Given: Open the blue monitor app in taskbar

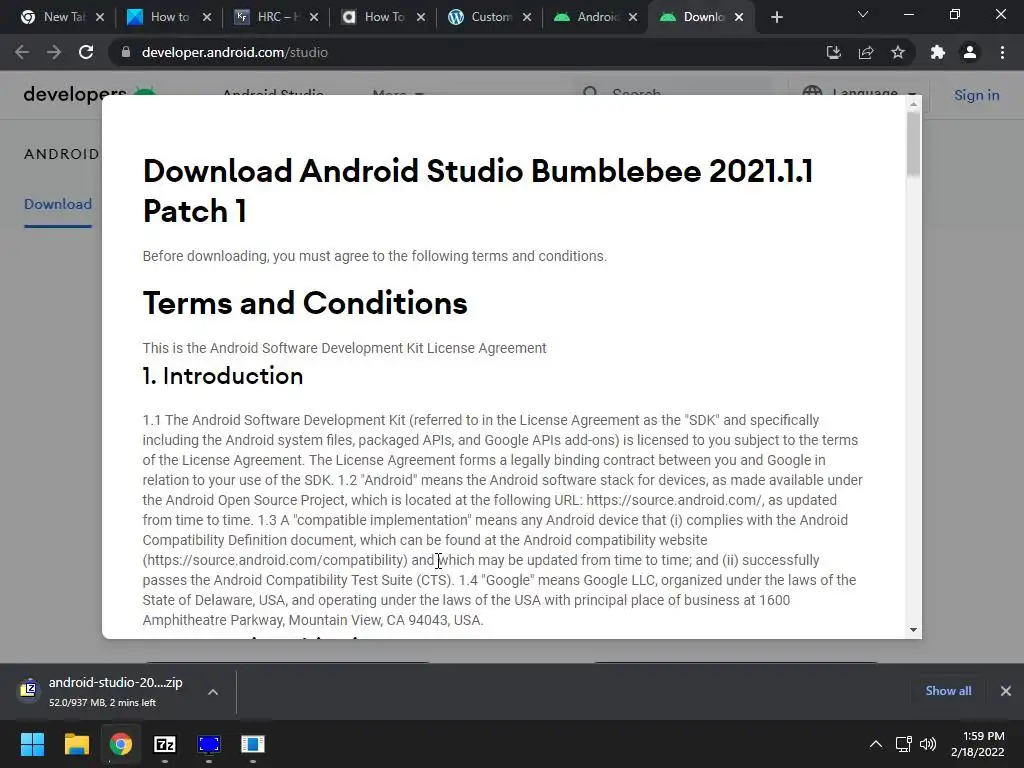Looking at the screenshot, I should [x=209, y=744].
